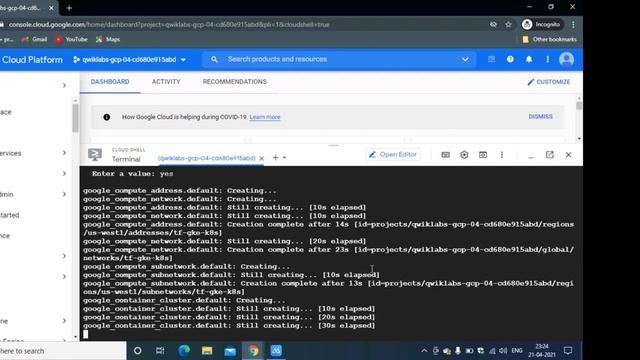Viewport: 640px width, 360px height.
Task: Open Windows Task View
Action: click(x=160, y=351)
